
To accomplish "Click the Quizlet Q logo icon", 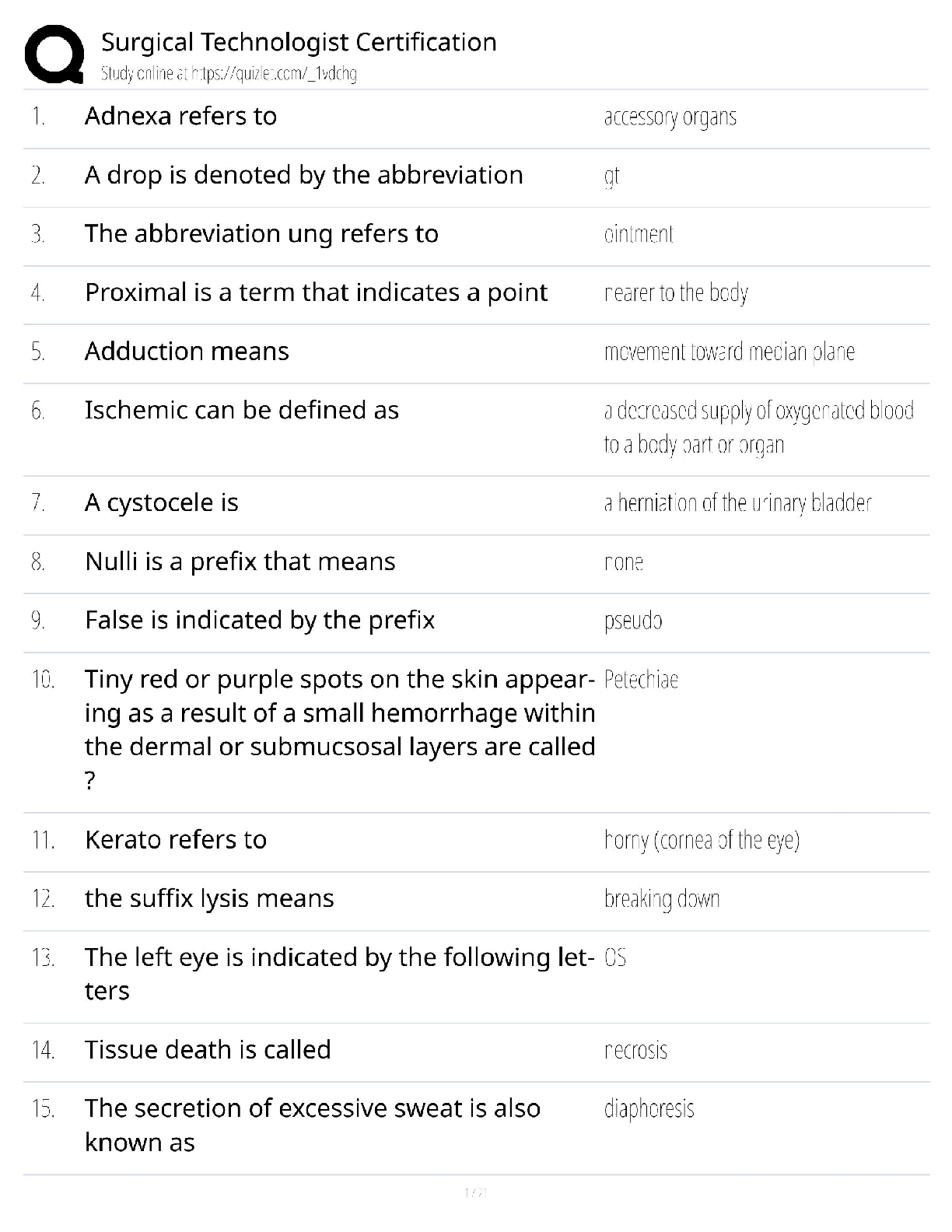I will tap(54, 54).
